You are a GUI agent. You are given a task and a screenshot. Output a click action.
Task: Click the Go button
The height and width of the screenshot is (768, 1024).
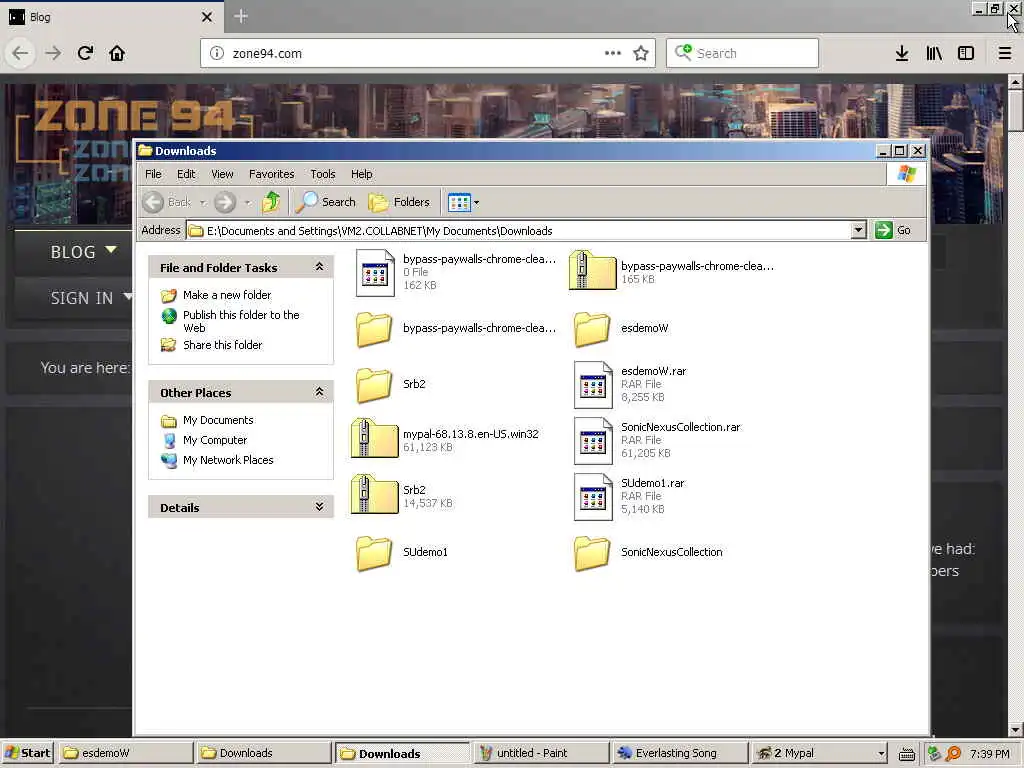click(893, 231)
